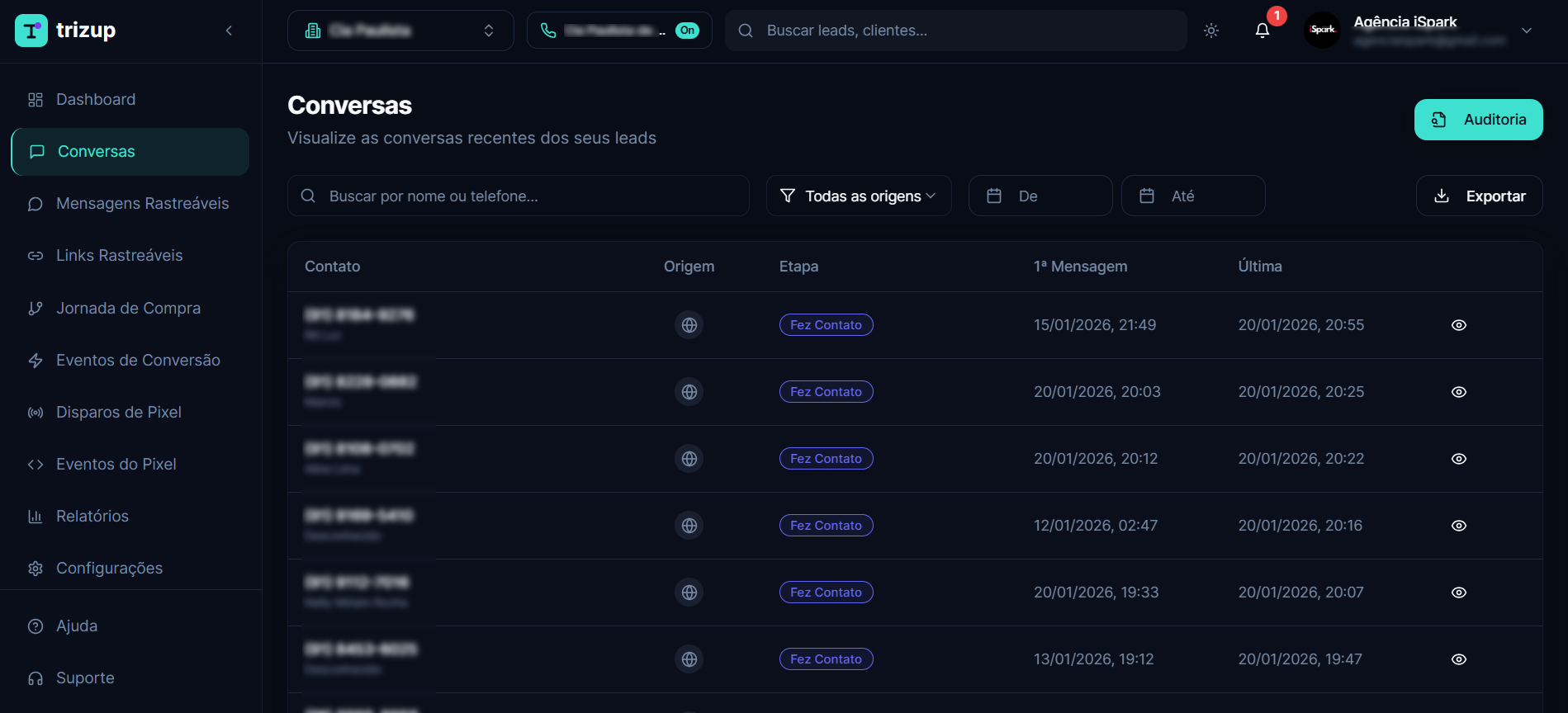Click Fez Contato tag in 20/01/2026, 20:12 row
This screenshot has width=1568, height=713.
pos(827,459)
